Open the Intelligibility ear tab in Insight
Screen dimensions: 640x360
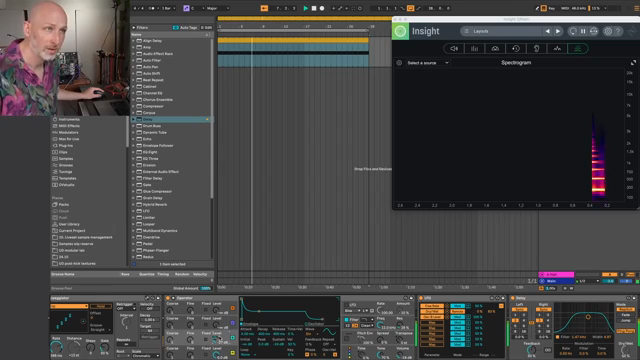pos(536,49)
